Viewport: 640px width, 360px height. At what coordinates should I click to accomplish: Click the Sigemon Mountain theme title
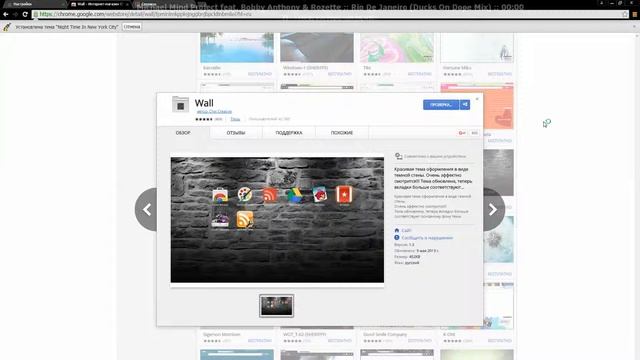(222, 334)
